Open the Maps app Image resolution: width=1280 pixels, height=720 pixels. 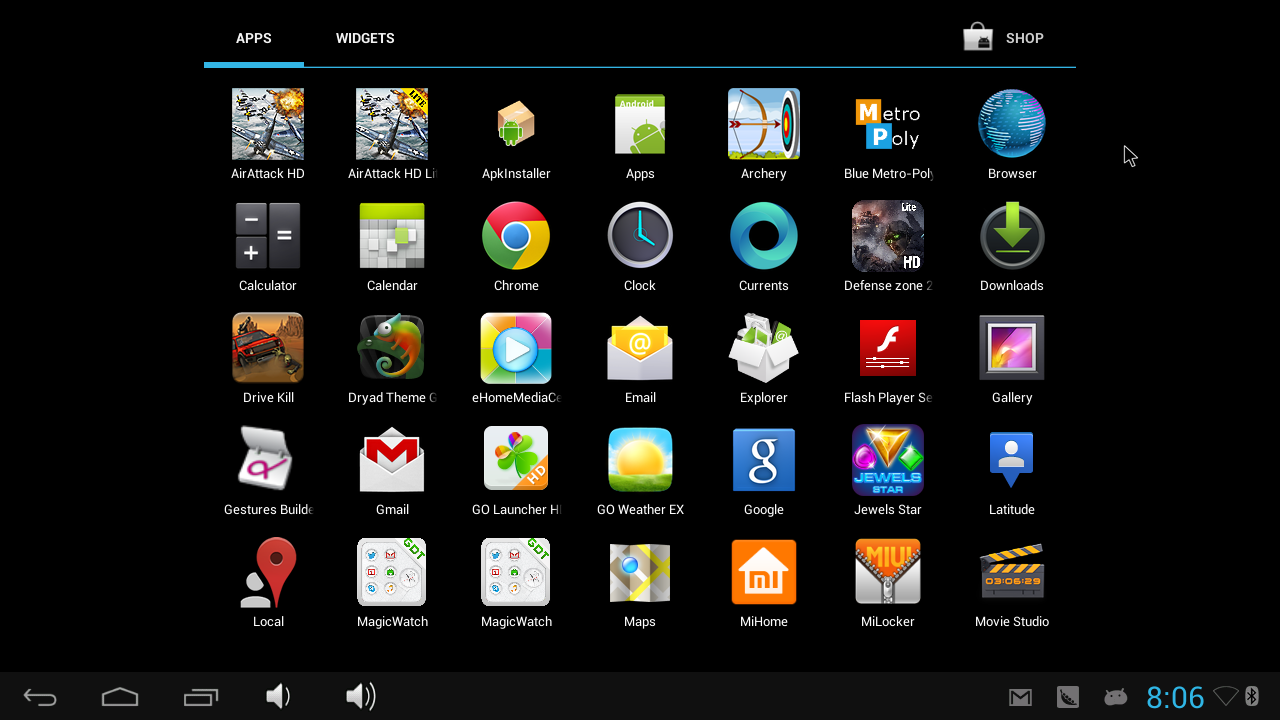tap(640, 572)
